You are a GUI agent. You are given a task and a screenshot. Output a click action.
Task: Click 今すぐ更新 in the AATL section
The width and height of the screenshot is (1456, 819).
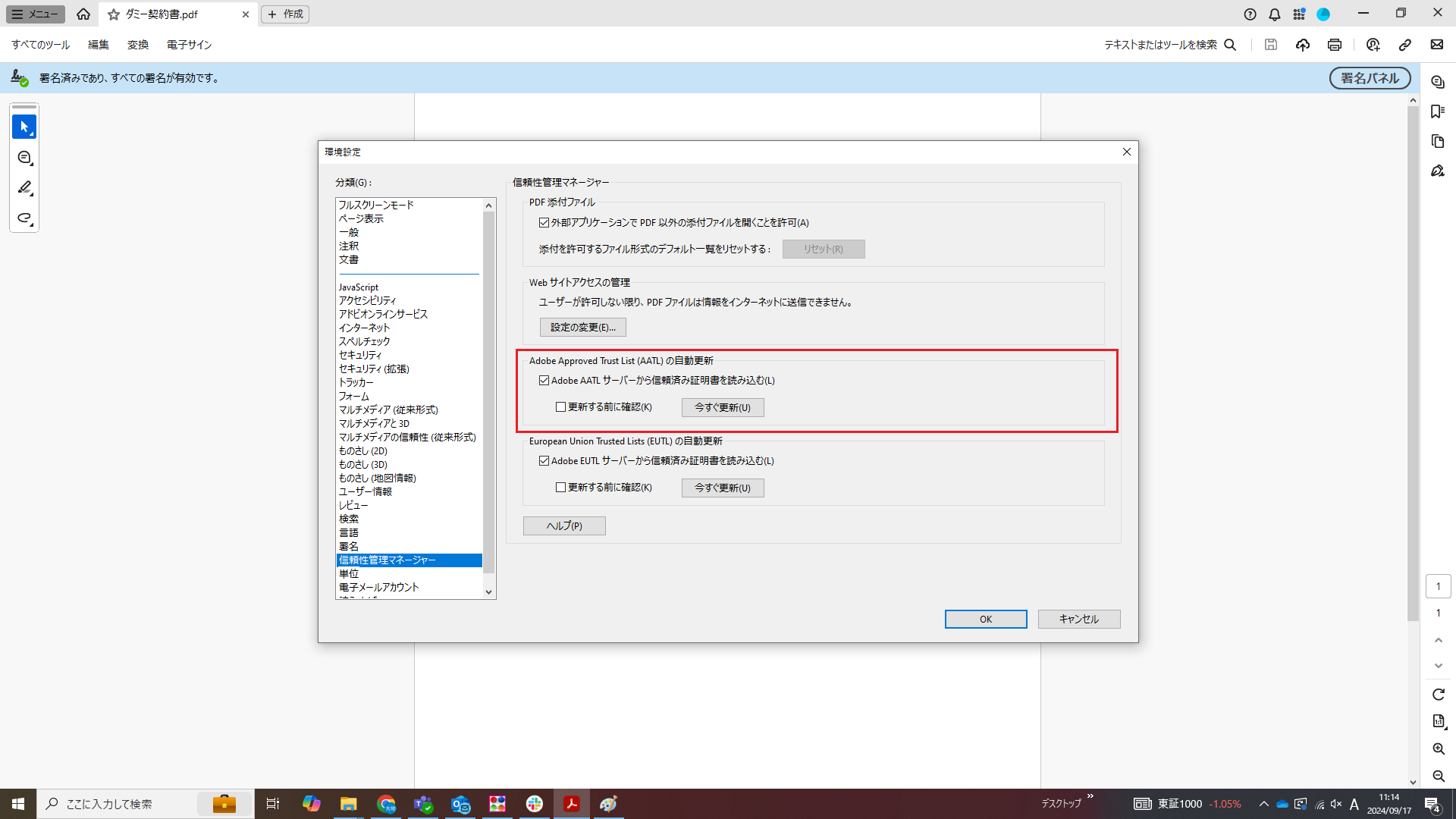(723, 408)
